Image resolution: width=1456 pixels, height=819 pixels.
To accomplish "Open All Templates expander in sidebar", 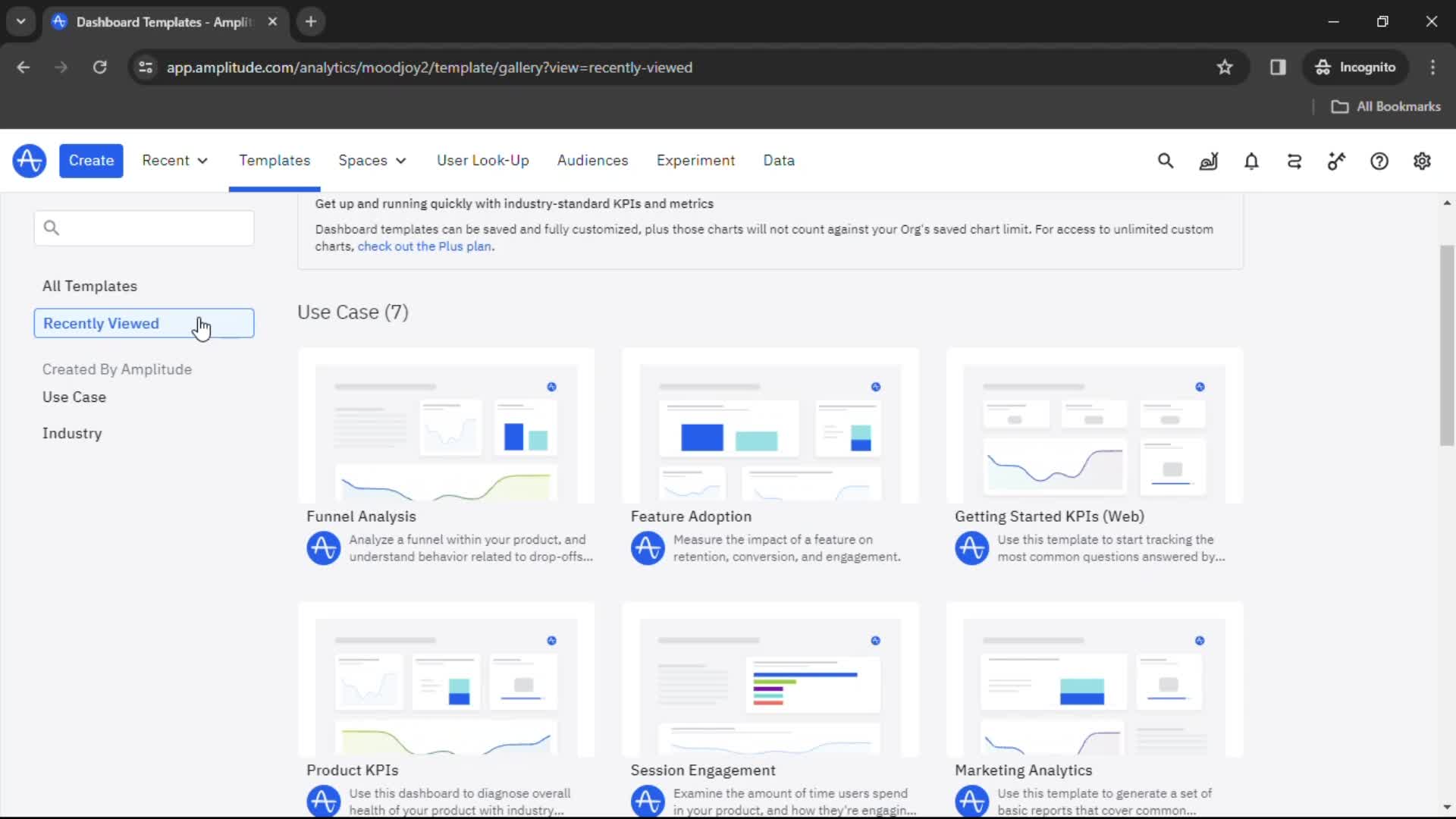I will click(x=89, y=285).
